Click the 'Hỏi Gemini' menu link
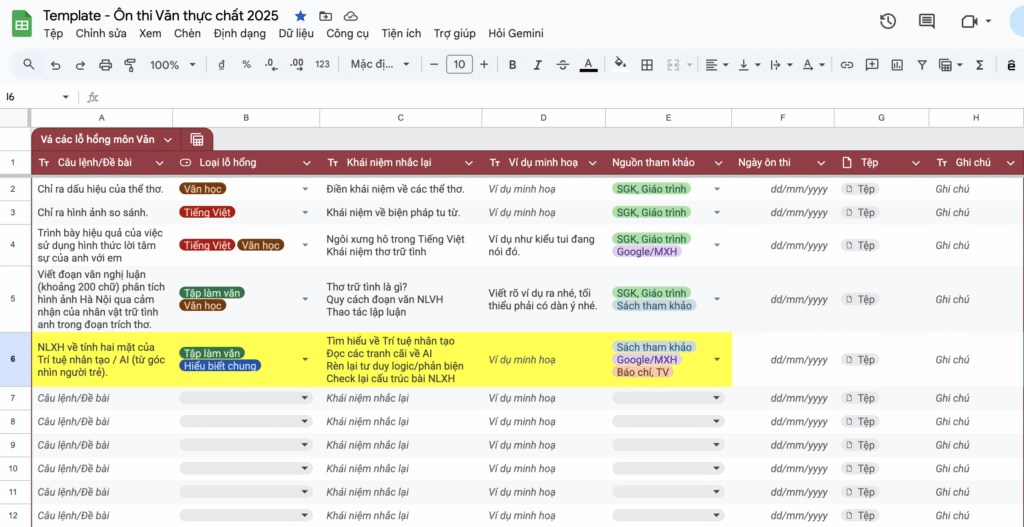 point(515,34)
